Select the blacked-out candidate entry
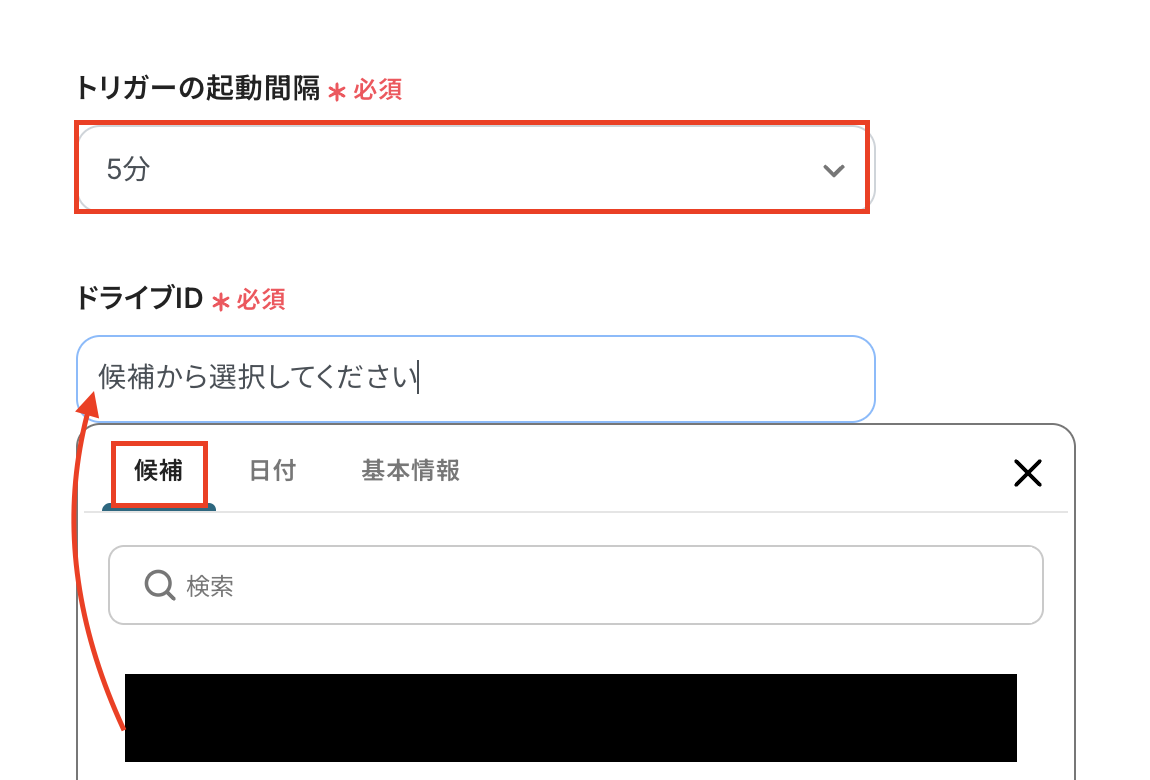 point(571,718)
